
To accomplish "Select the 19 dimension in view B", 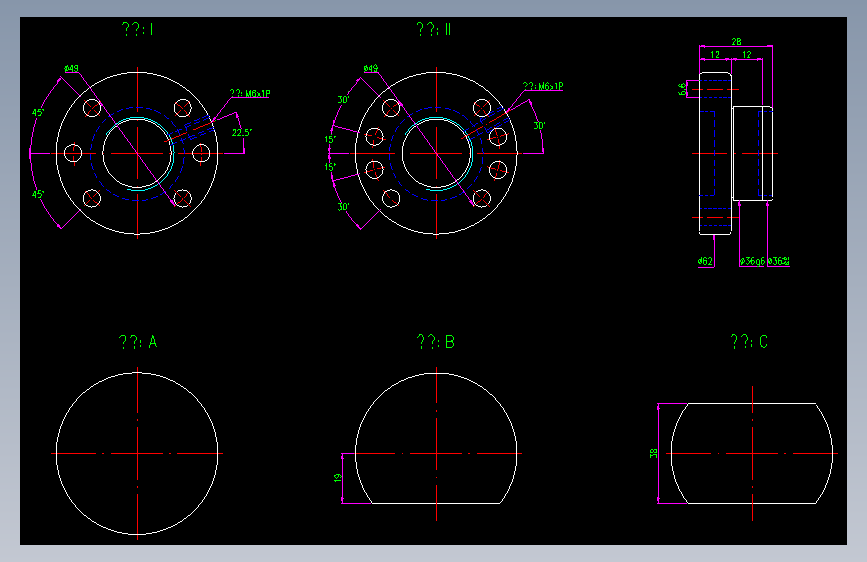I will click(x=338, y=478).
